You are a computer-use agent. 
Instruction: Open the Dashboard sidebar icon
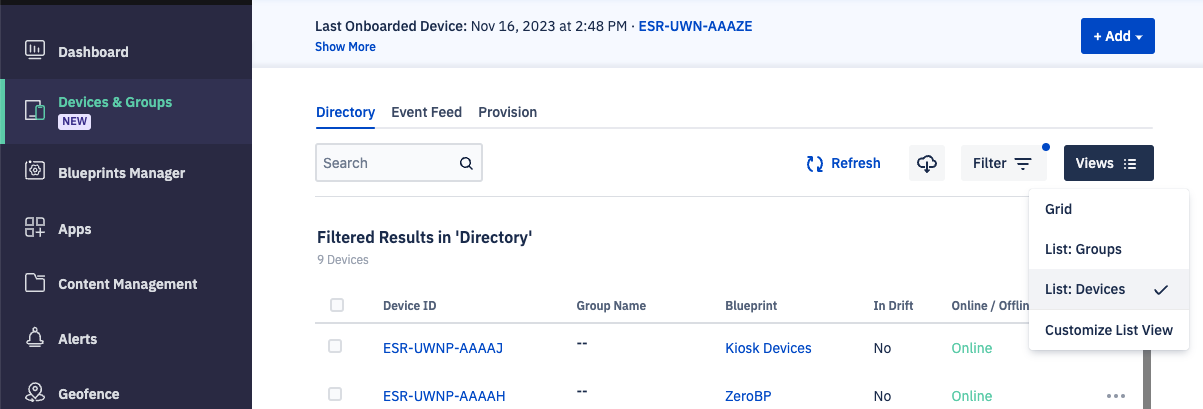click(35, 50)
